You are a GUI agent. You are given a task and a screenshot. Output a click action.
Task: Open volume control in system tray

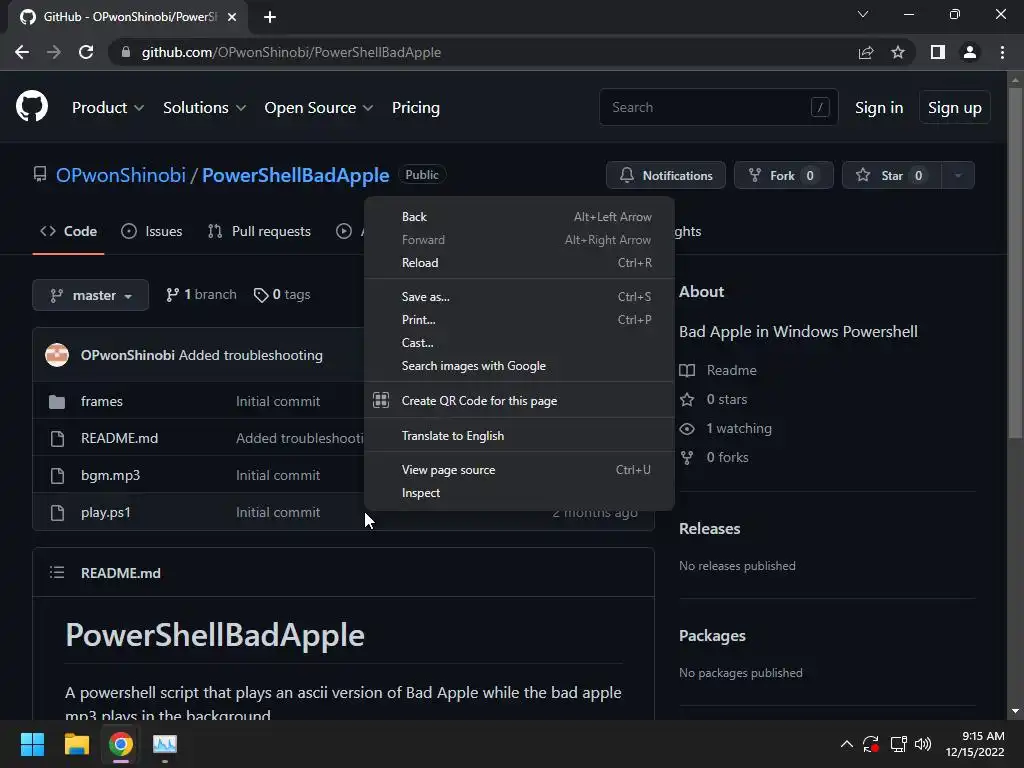(923, 744)
